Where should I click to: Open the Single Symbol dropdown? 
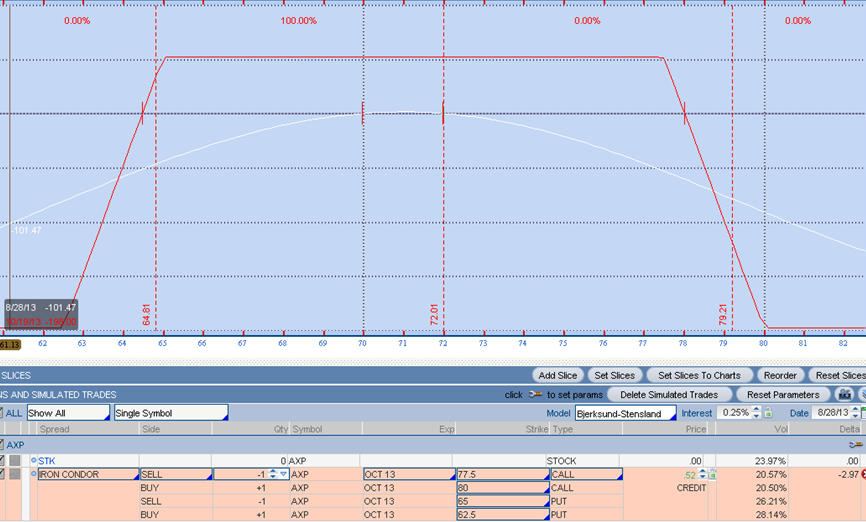170,413
